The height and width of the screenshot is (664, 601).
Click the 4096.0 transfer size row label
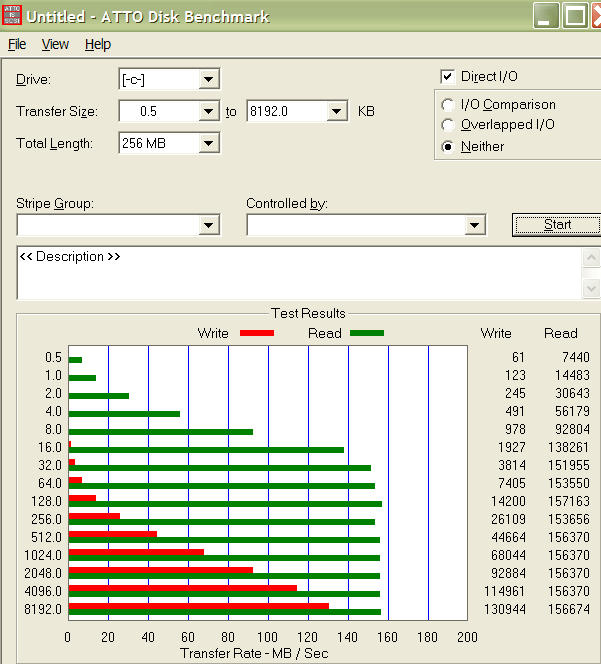point(43,591)
